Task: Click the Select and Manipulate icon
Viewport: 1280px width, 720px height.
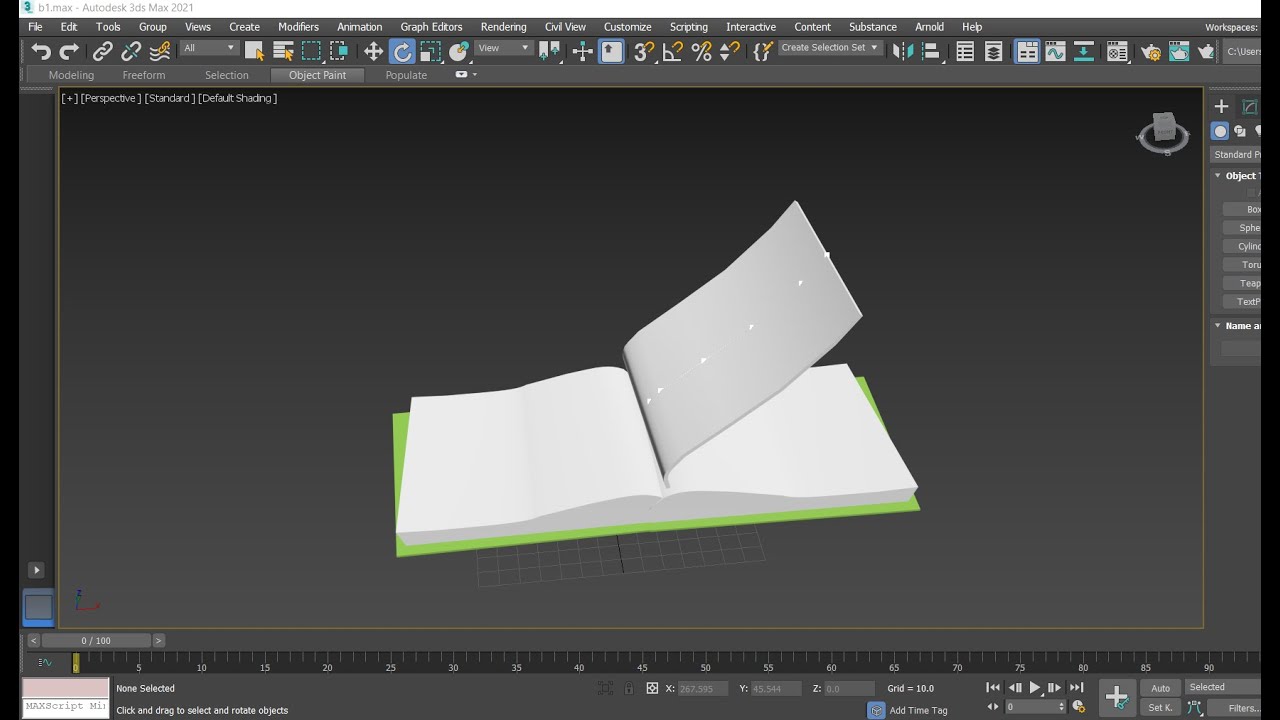Action: [x=583, y=51]
